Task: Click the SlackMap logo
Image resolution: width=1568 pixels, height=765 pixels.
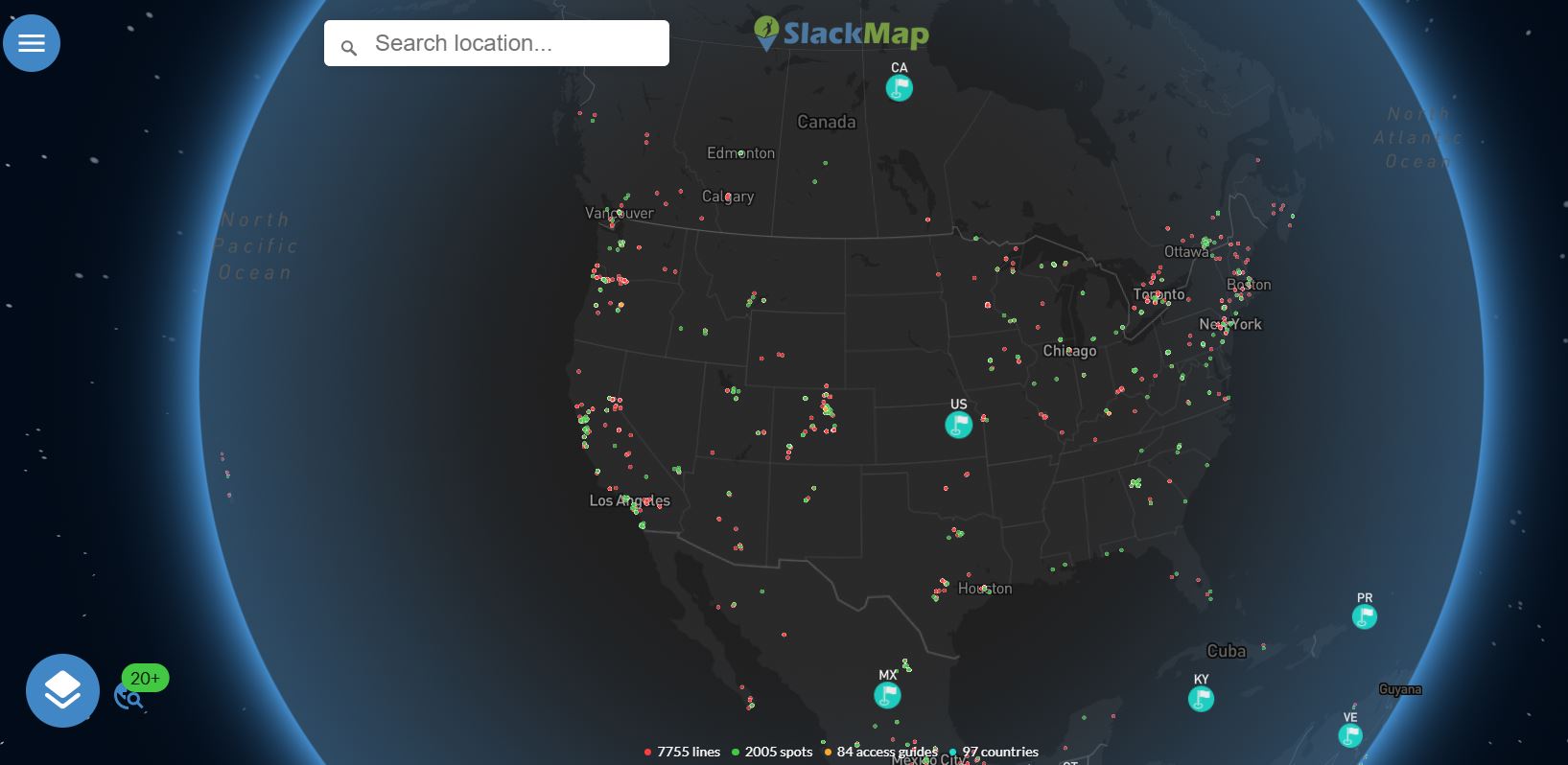Action: point(841,34)
